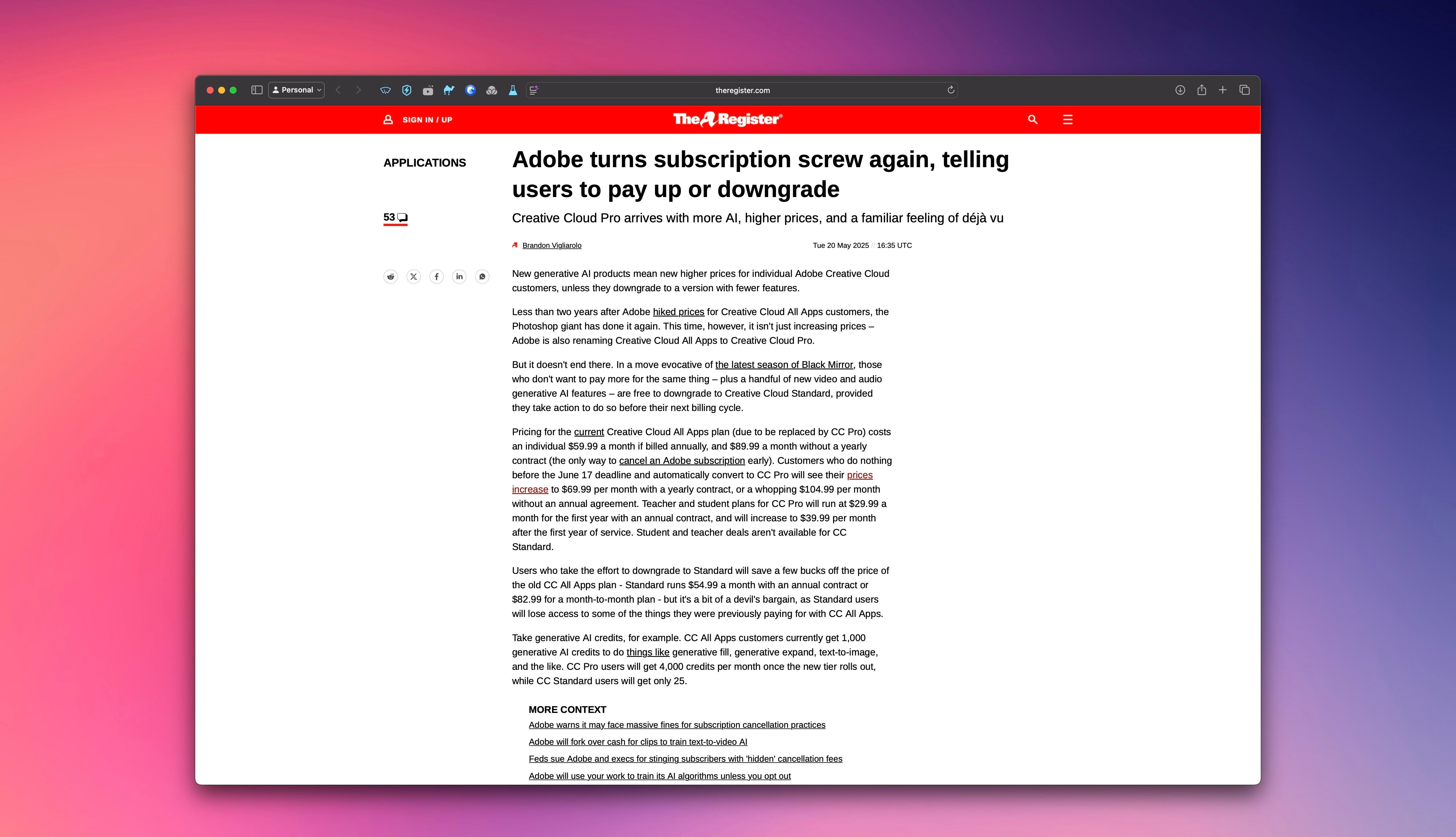
Task: Open 'Adobe will use your work to train' link
Action: click(659, 776)
